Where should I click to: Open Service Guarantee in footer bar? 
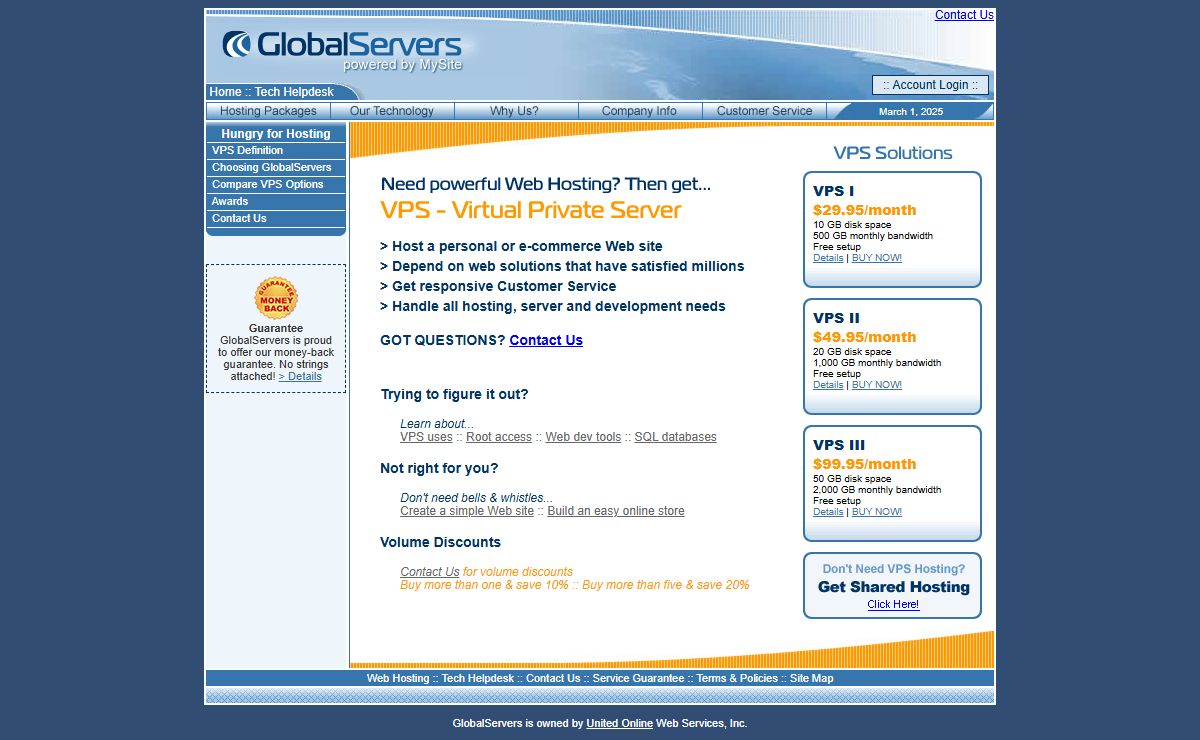[639, 678]
